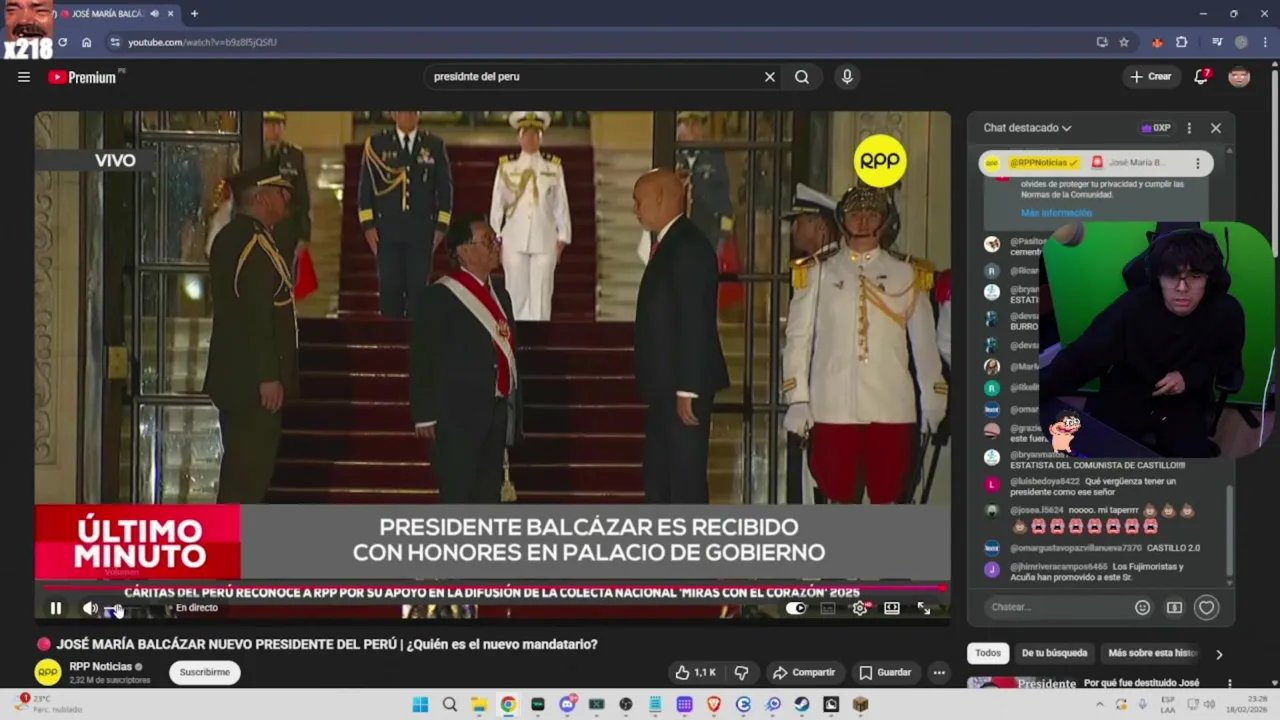The width and height of the screenshot is (1280, 720).
Task: Open more actions ellipsis below video
Action: (939, 673)
